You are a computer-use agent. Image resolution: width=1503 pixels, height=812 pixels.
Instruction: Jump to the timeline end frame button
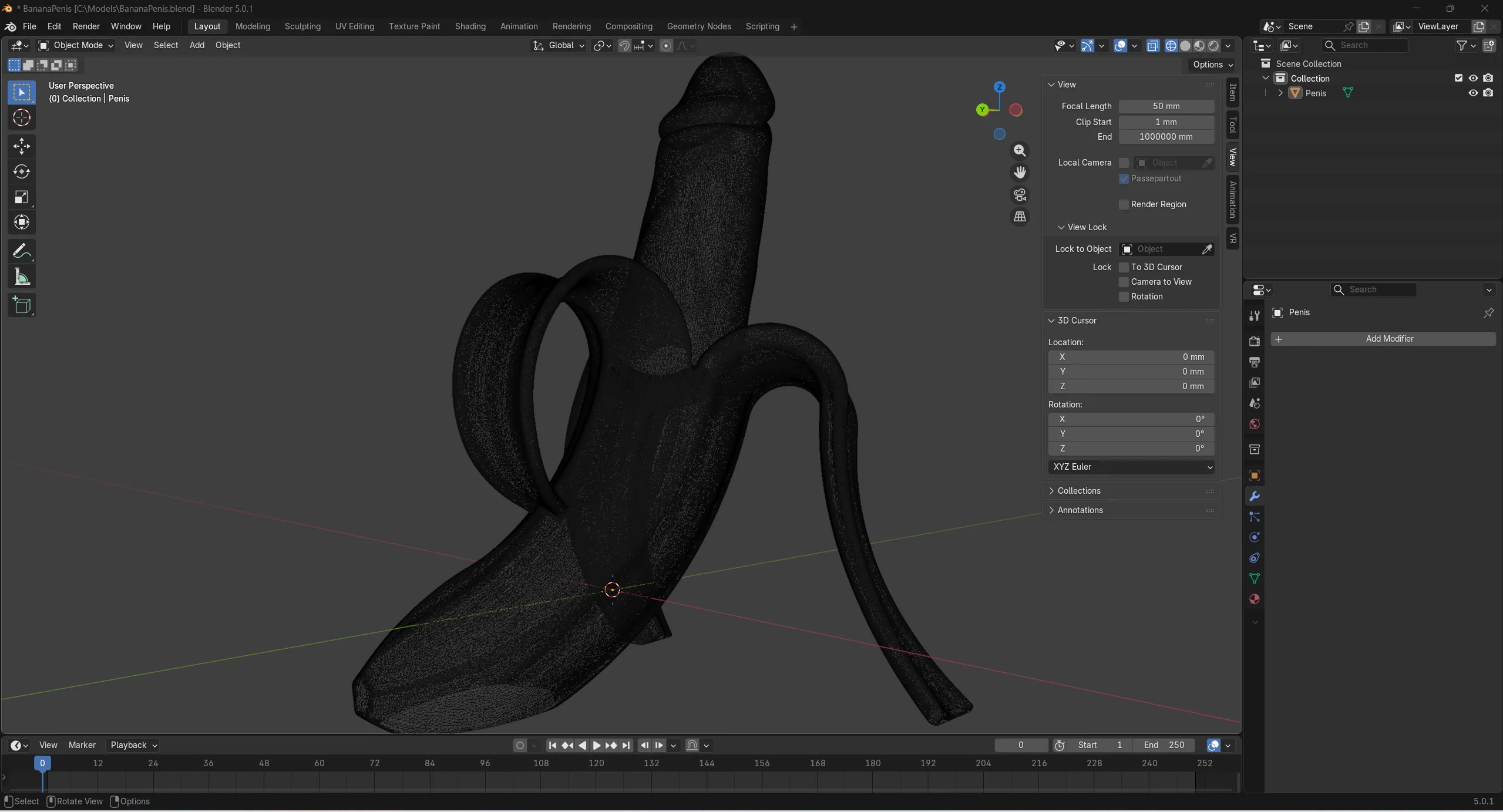pyautogui.click(x=626, y=745)
